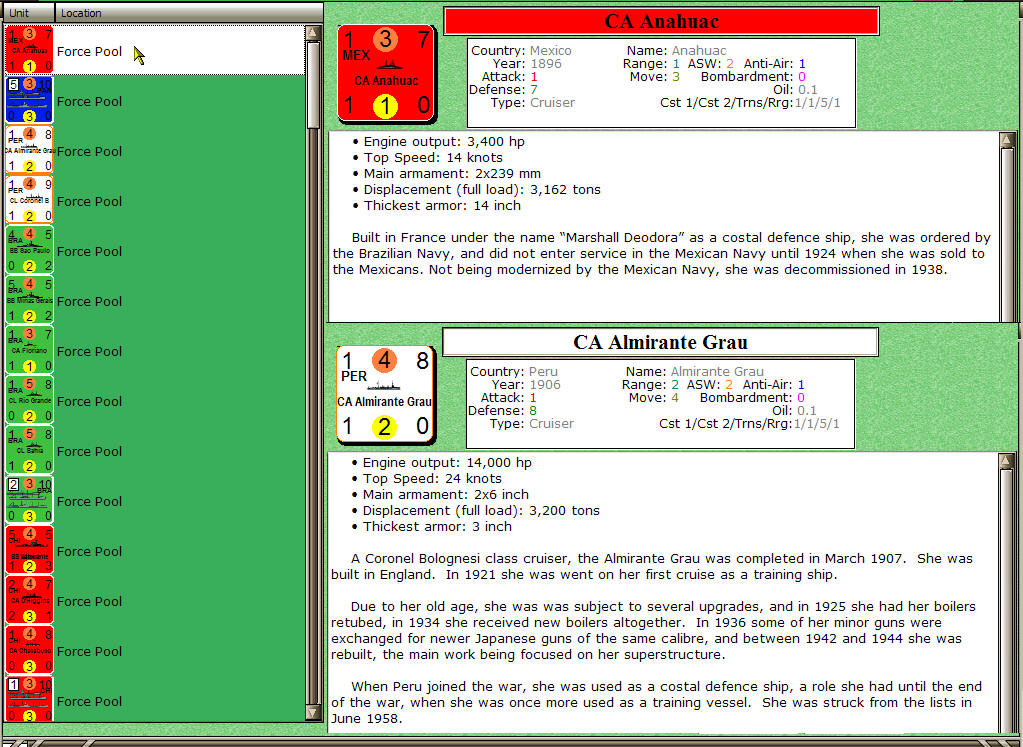Select the CL Bahia unit counter
Screen dimensions: 1023x747
click(29, 450)
